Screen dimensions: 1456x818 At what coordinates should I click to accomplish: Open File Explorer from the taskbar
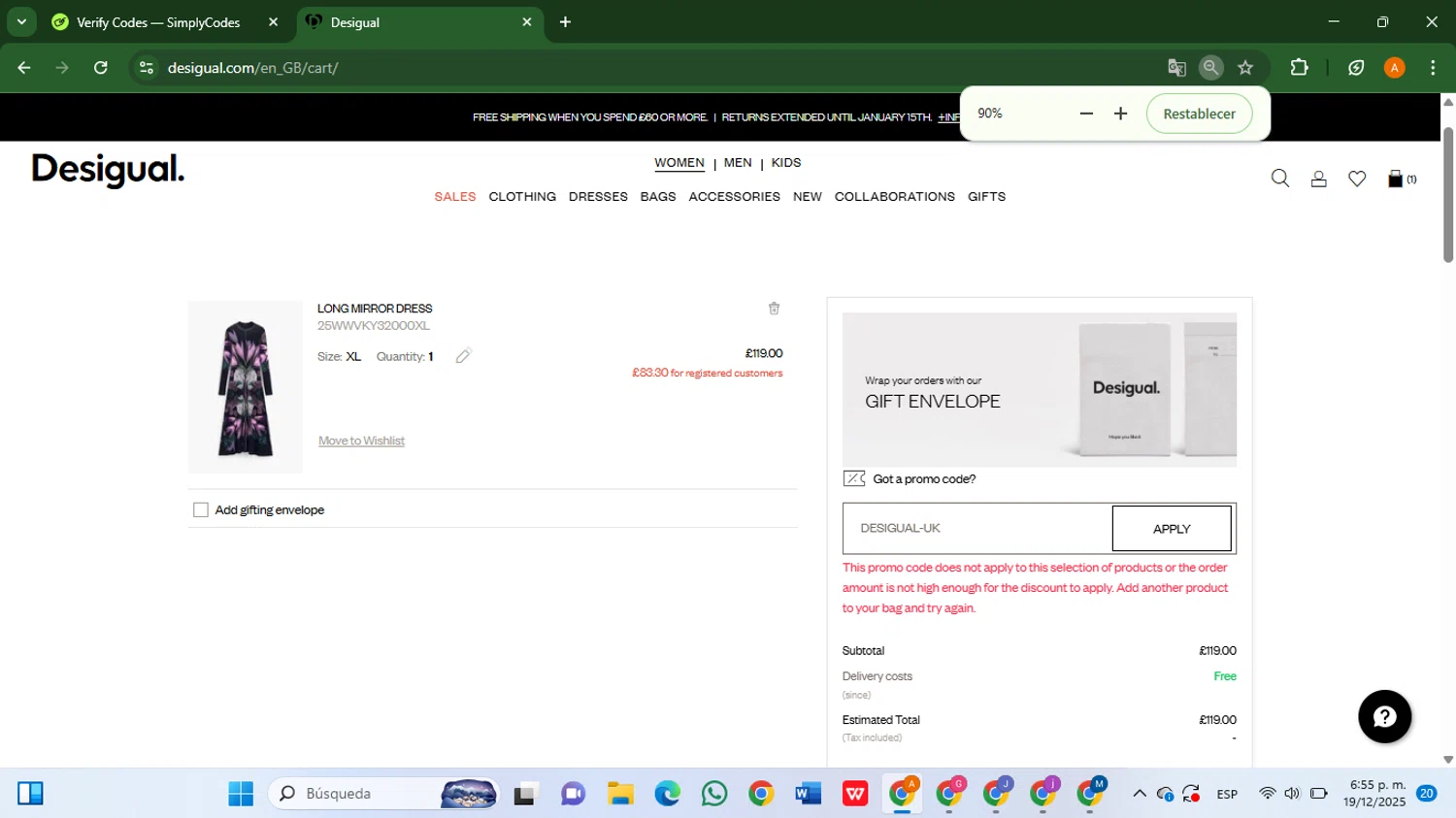[620, 794]
